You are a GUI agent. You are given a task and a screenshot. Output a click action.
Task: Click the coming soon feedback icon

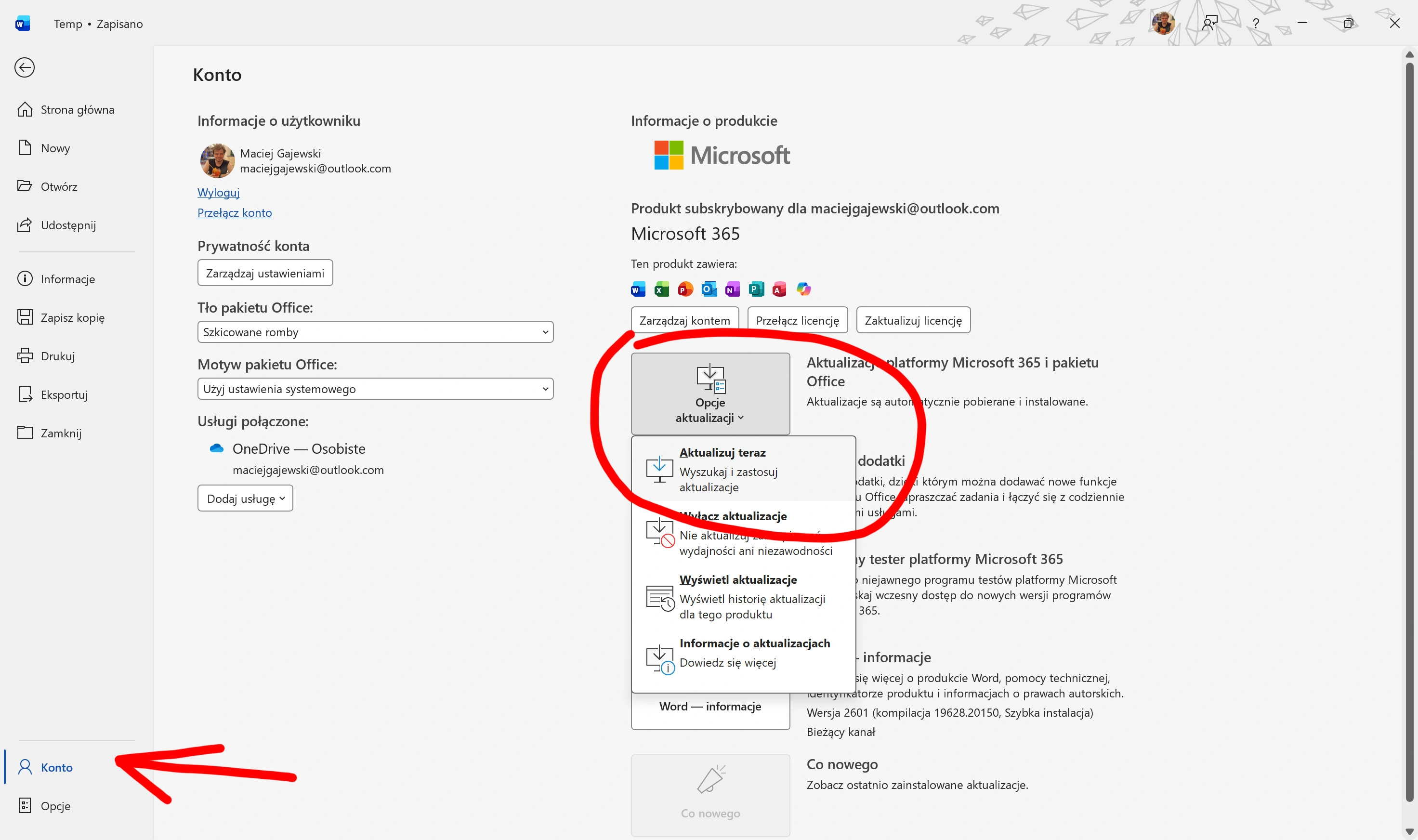[x=1209, y=23]
